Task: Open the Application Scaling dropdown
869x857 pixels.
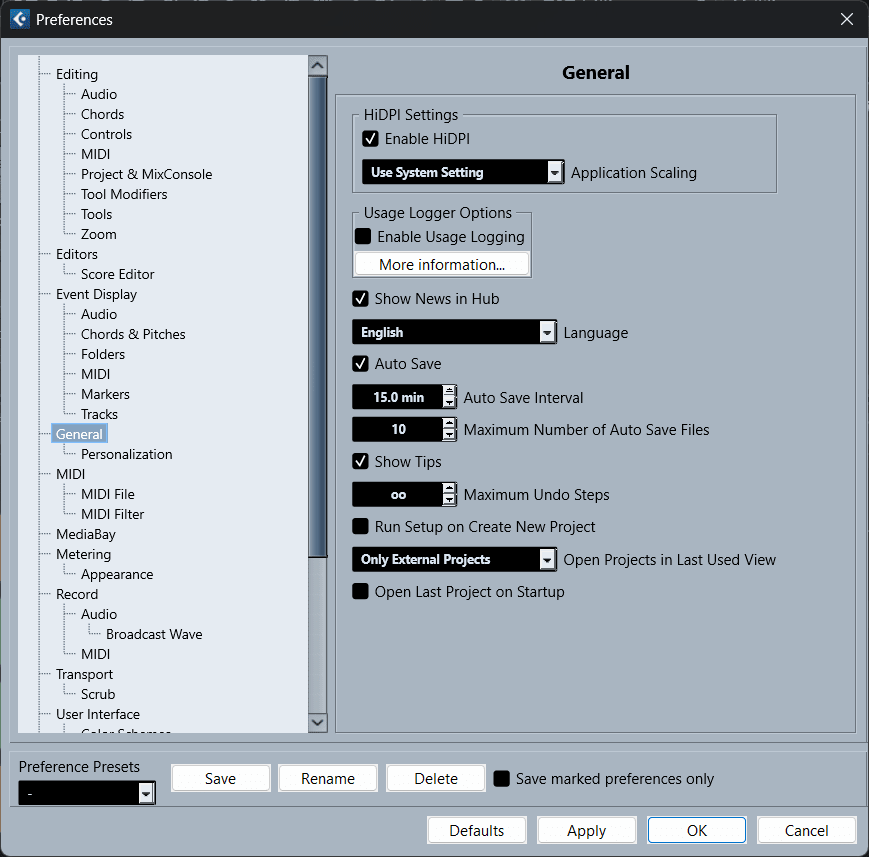Action: 555,173
